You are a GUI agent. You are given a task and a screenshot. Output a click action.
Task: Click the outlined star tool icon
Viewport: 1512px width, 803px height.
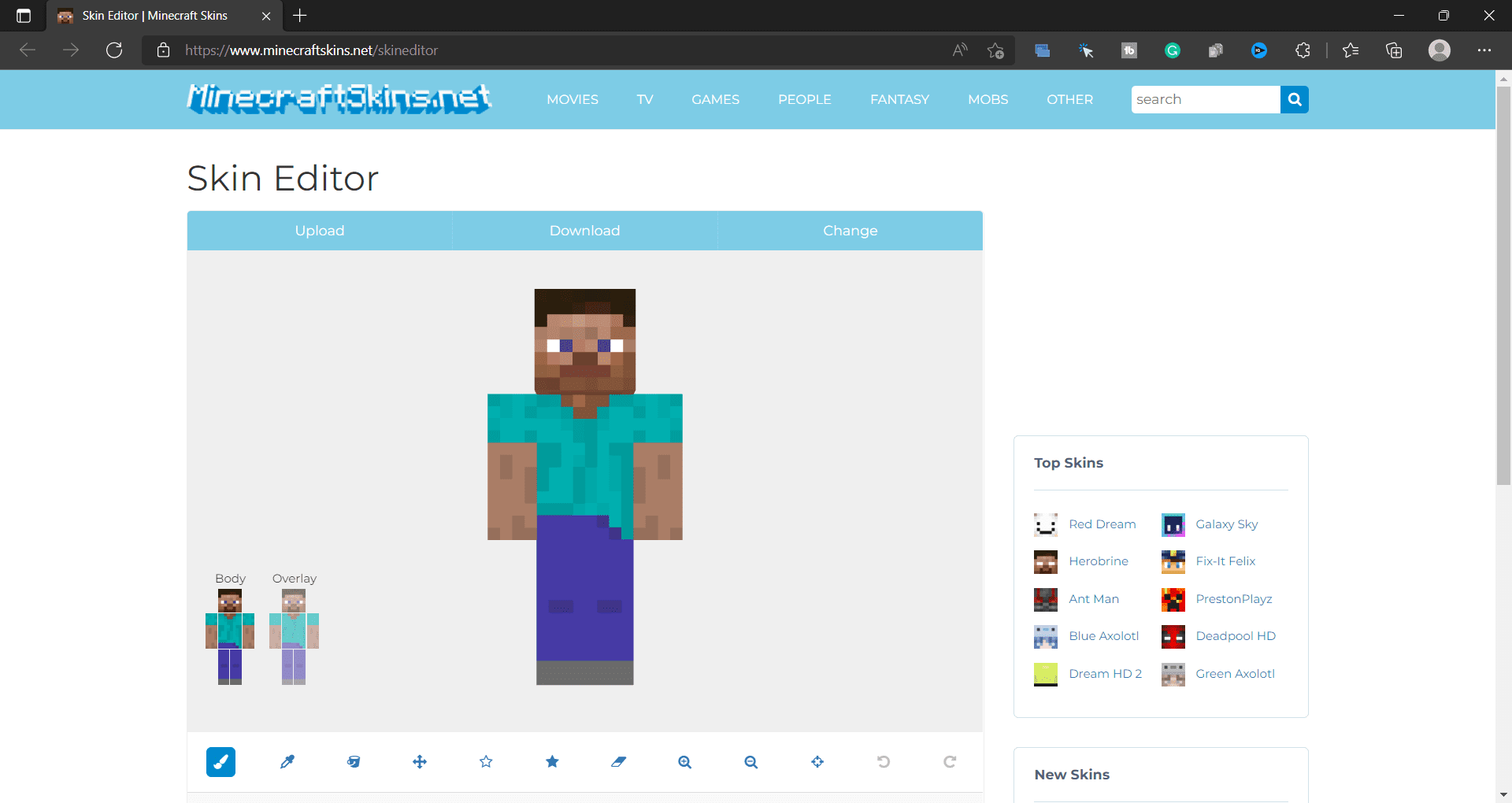tap(486, 761)
